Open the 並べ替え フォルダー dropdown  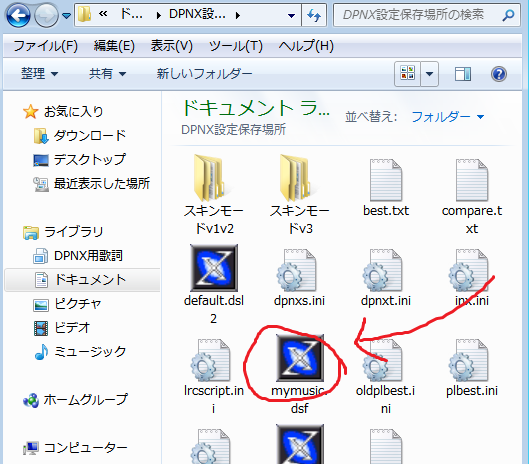click(x=448, y=117)
